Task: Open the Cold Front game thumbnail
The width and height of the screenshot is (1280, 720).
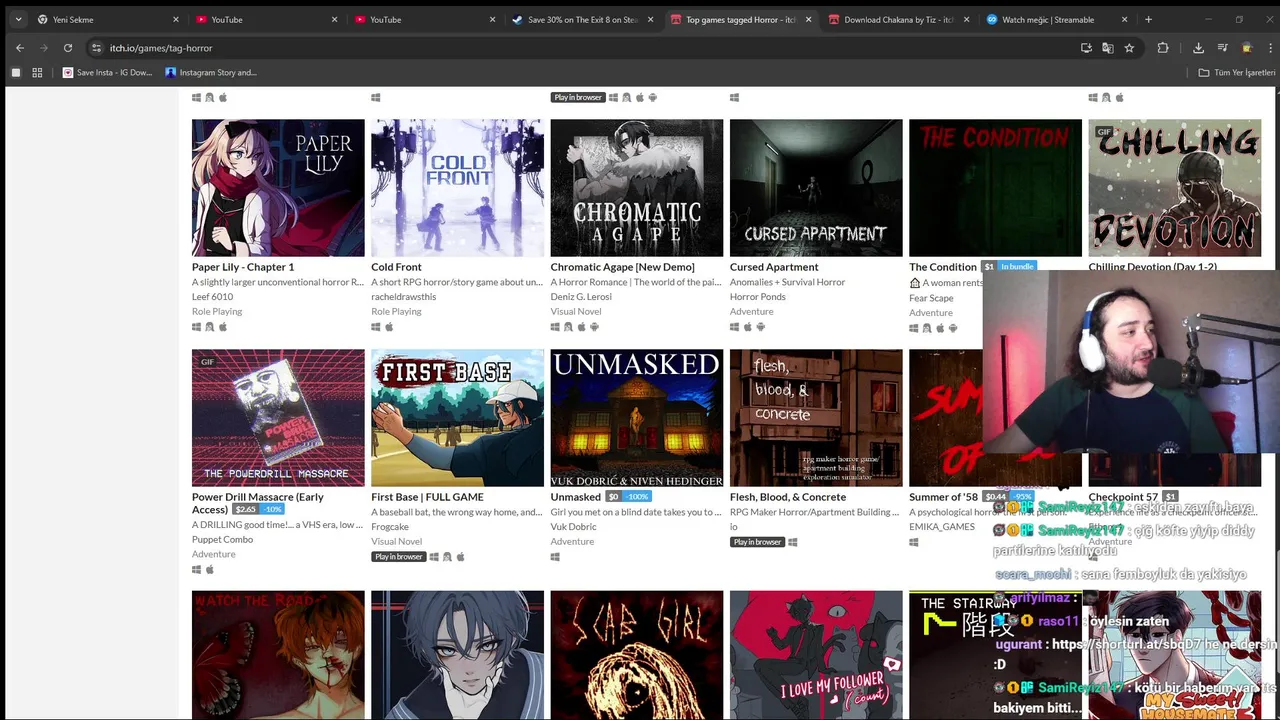Action: coord(457,188)
